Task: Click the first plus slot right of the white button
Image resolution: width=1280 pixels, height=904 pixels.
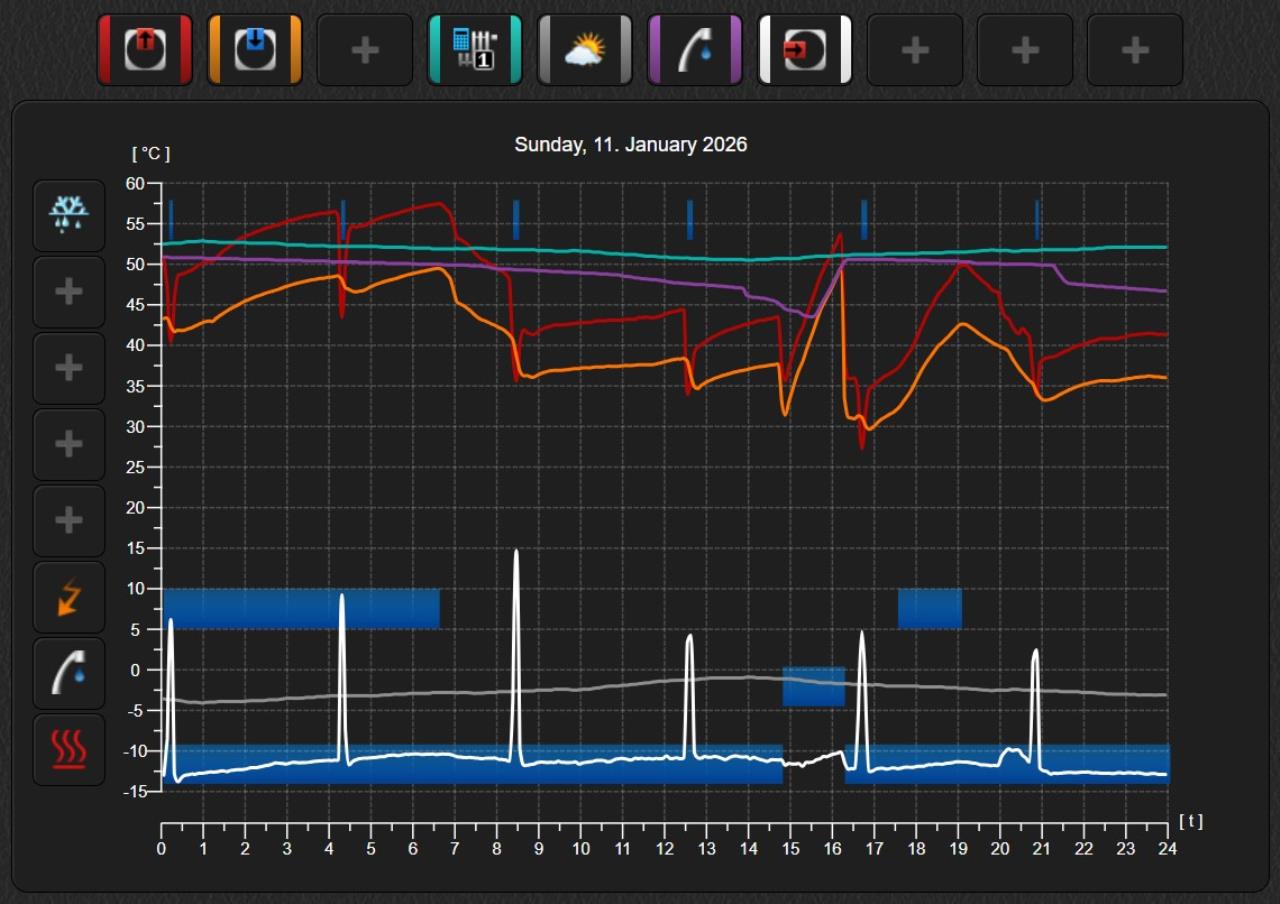Action: tap(915, 50)
